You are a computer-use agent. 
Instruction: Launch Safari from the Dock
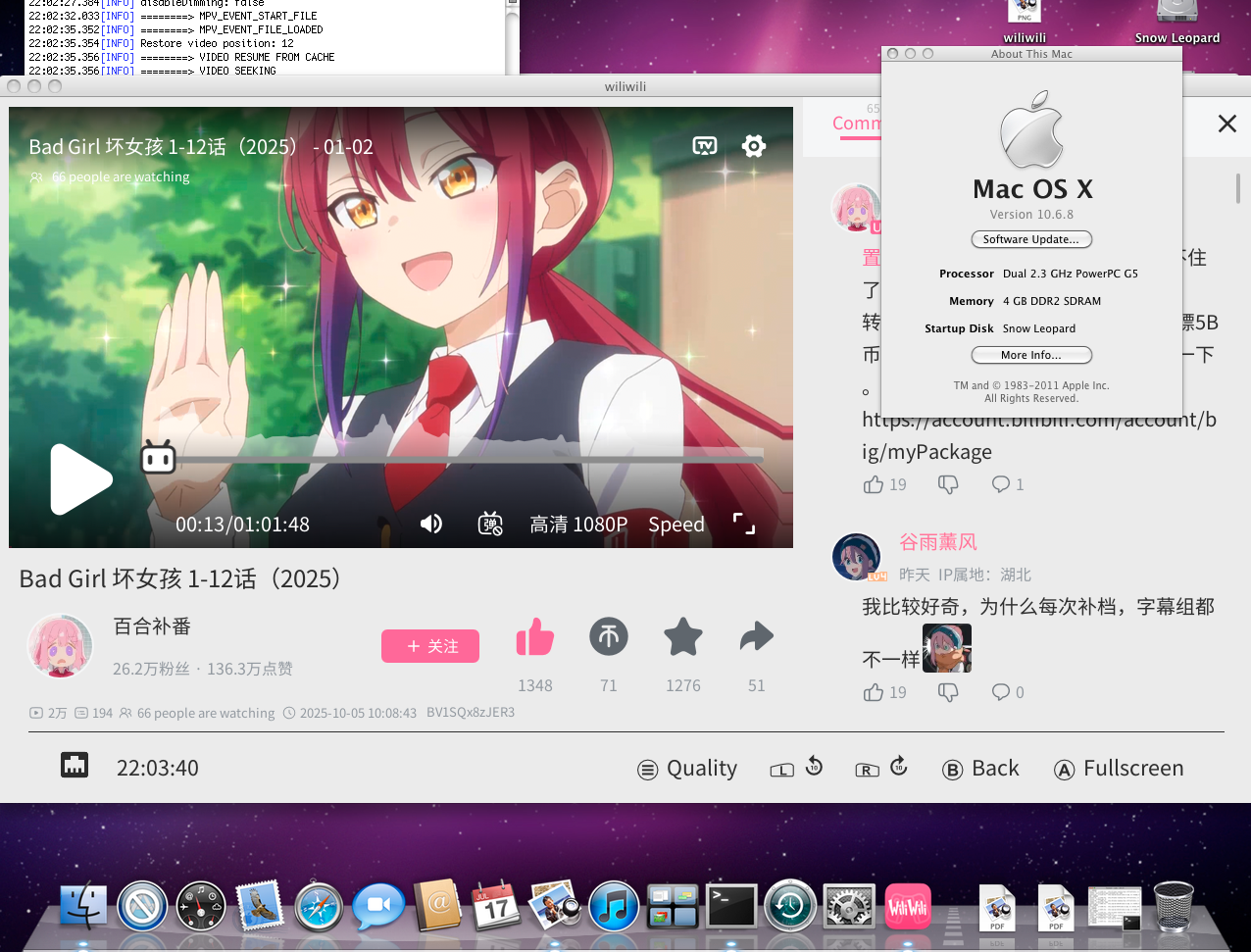(319, 906)
